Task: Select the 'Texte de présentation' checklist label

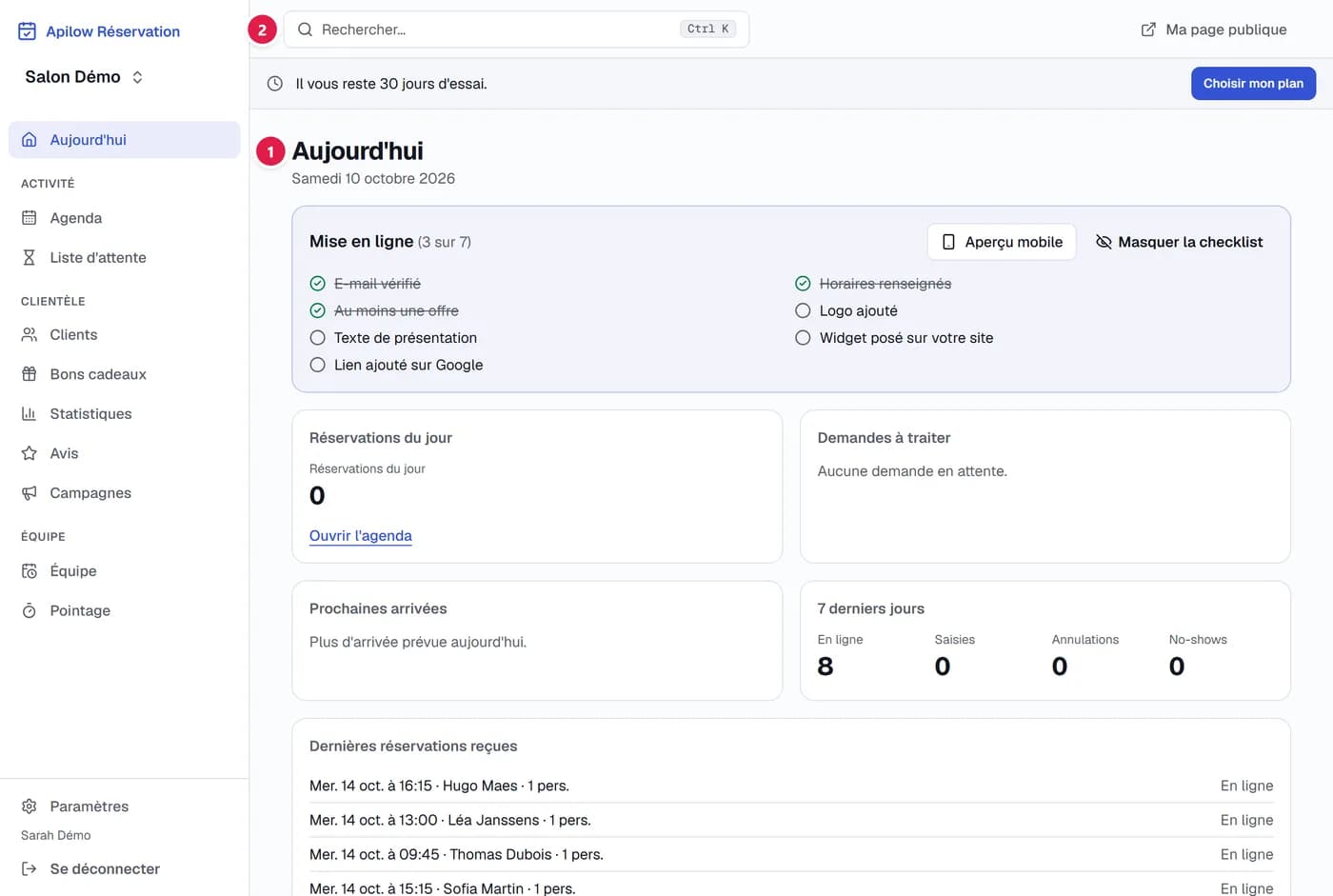Action: [406, 338]
